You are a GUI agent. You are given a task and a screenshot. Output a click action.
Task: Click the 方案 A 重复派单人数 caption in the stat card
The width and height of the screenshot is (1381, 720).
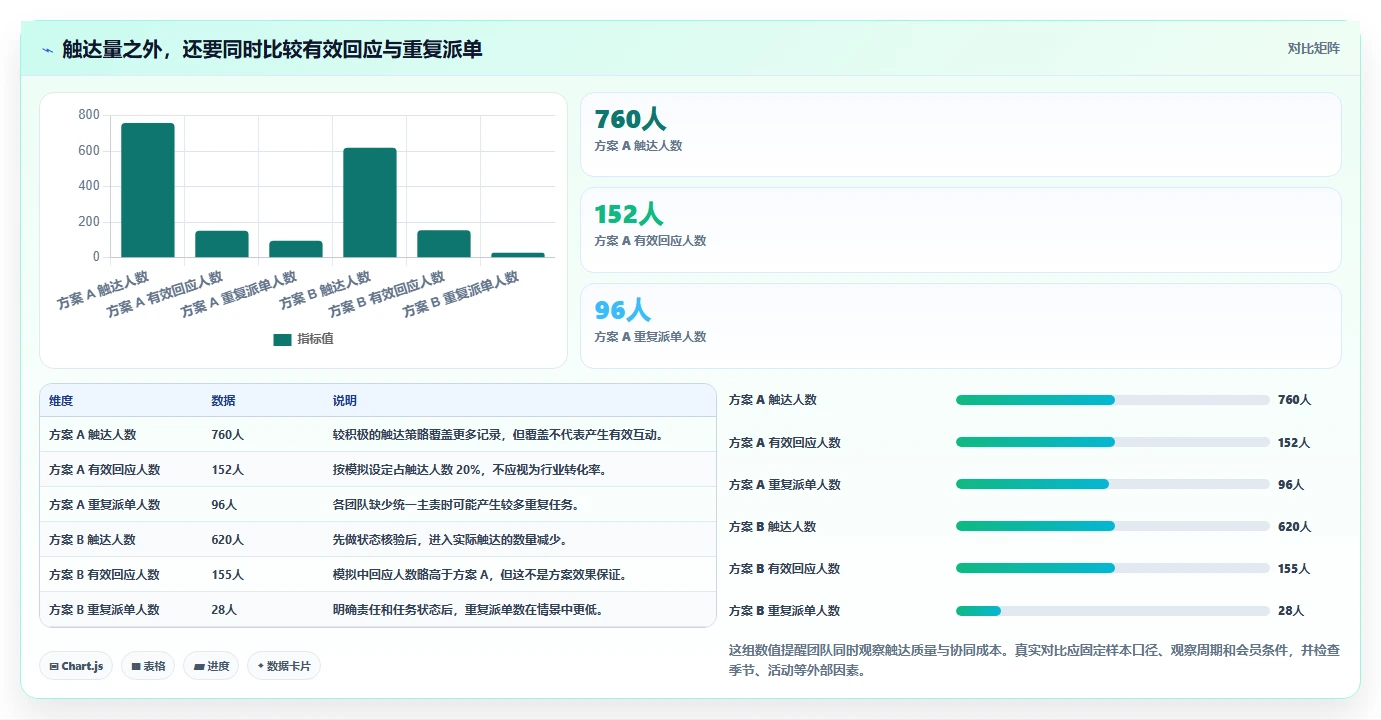(650, 337)
